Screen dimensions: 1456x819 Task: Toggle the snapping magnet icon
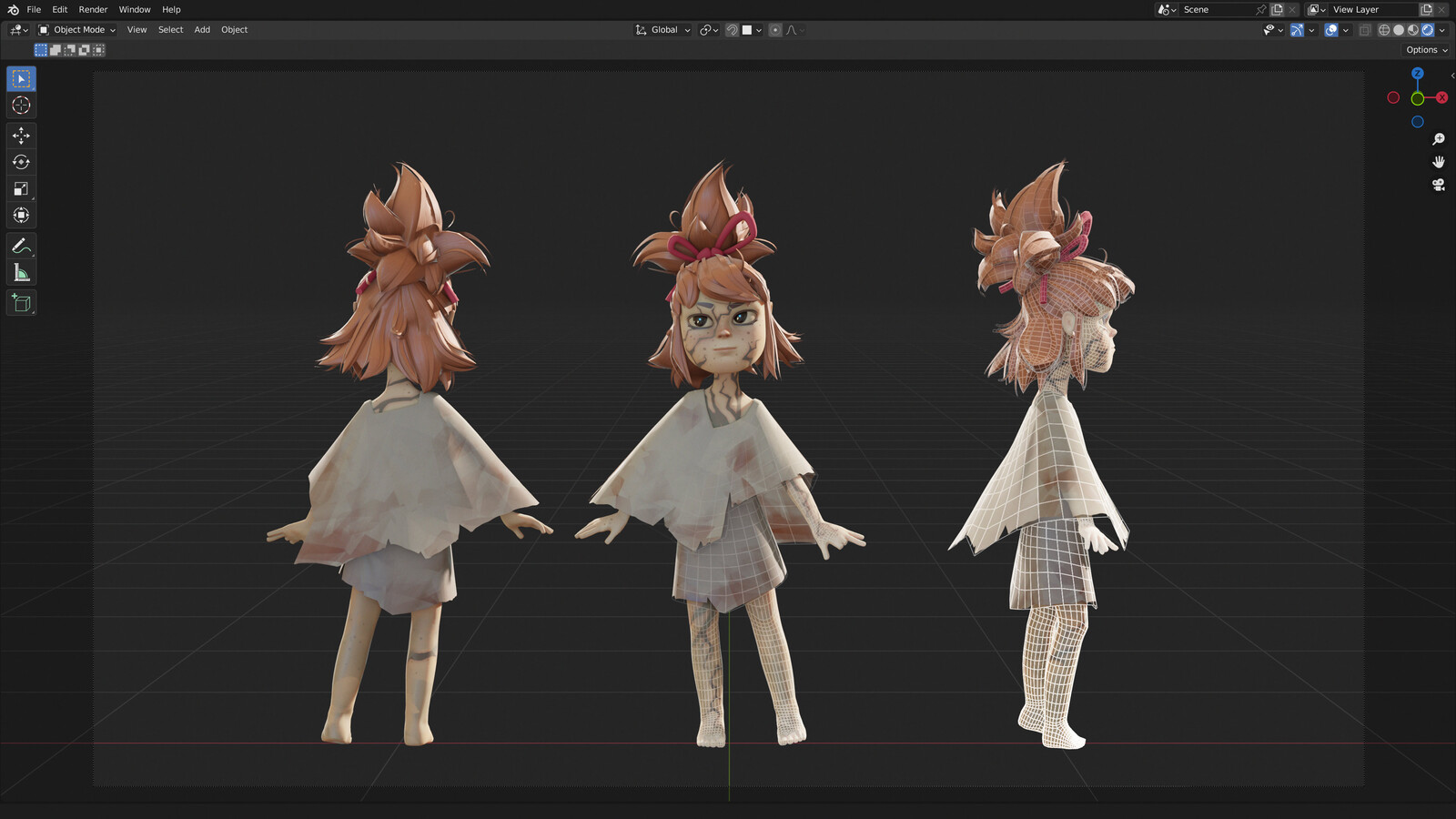tap(732, 30)
